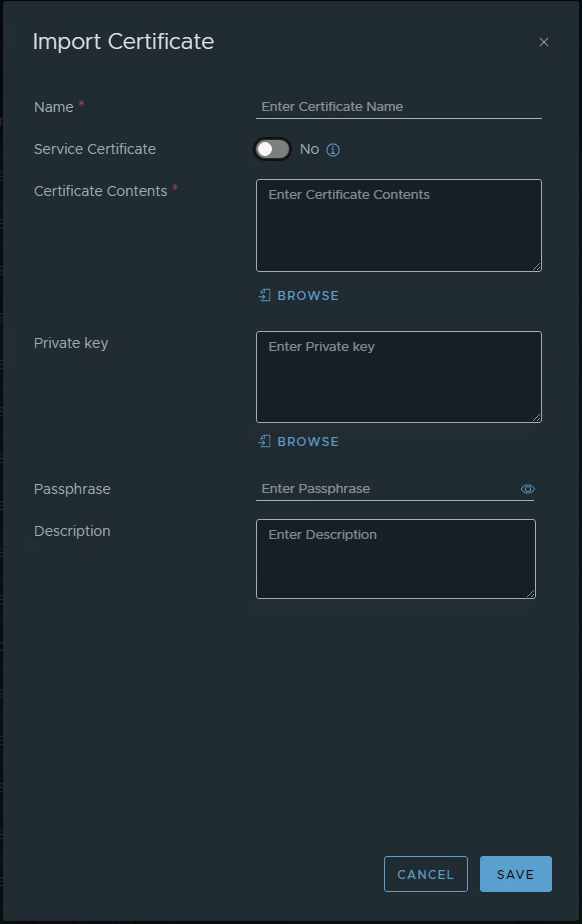Click the SAVE button
The image size is (582, 924).
[x=516, y=873]
